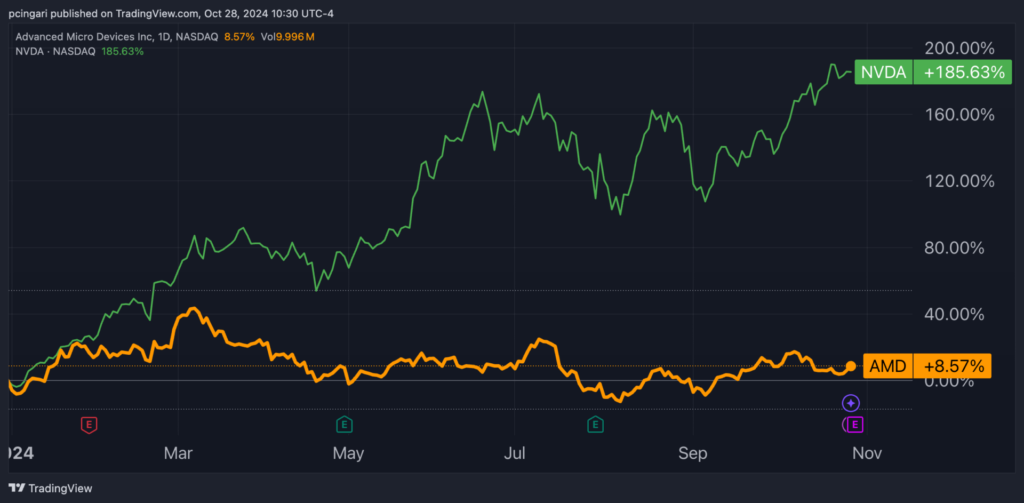Click the purple circular event marker
This screenshot has width=1024, height=503.
pyautogui.click(x=850, y=403)
